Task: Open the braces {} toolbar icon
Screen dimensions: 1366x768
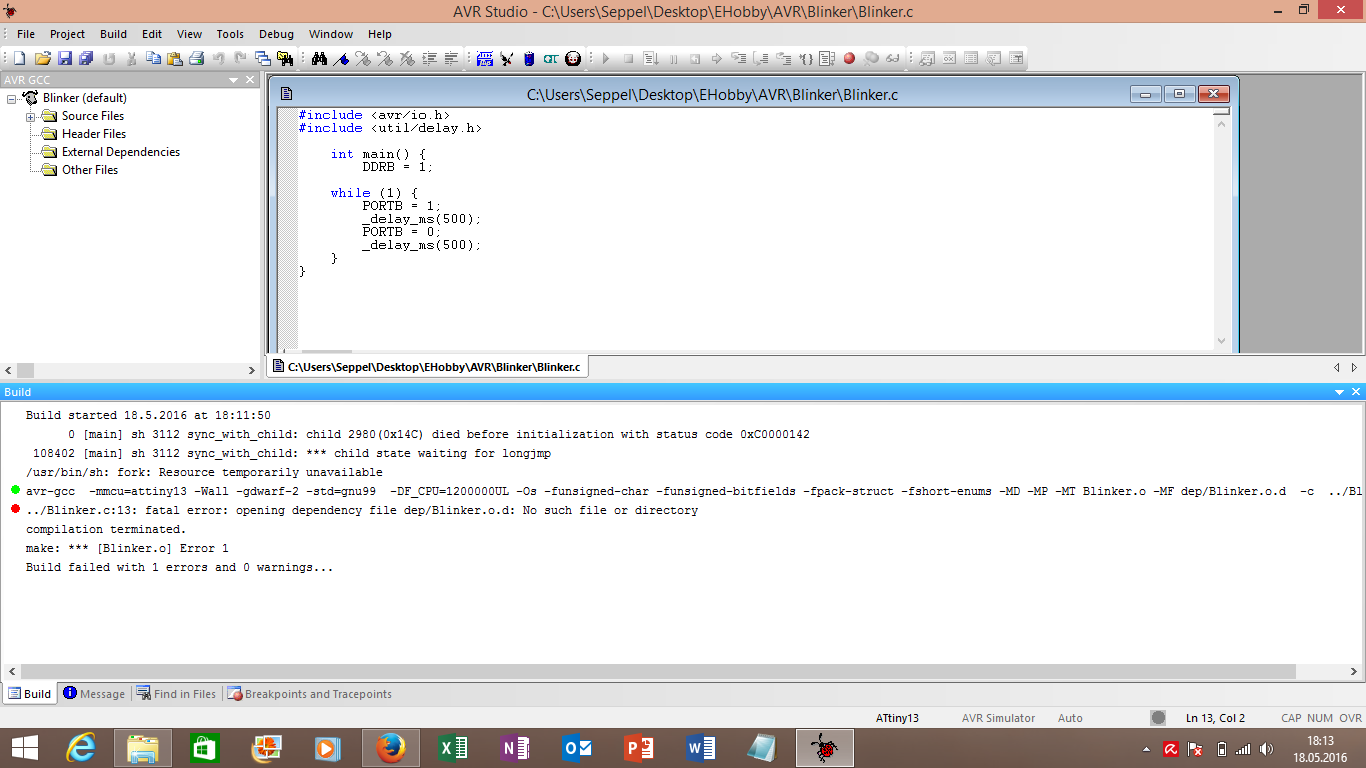Action: (x=805, y=59)
